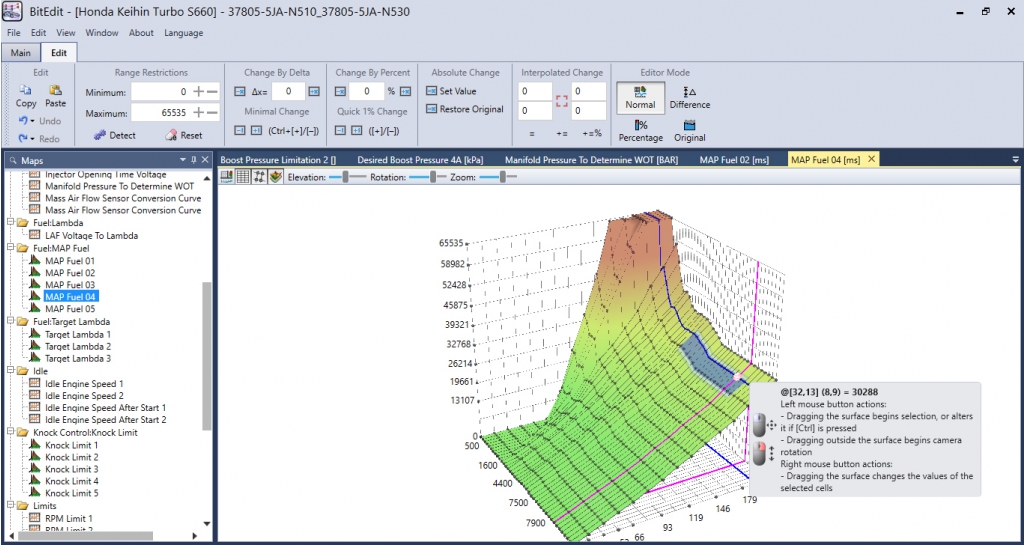Screen dimensions: 1024x545
Task: Click the Δx delta input field
Action: [x=289, y=91]
